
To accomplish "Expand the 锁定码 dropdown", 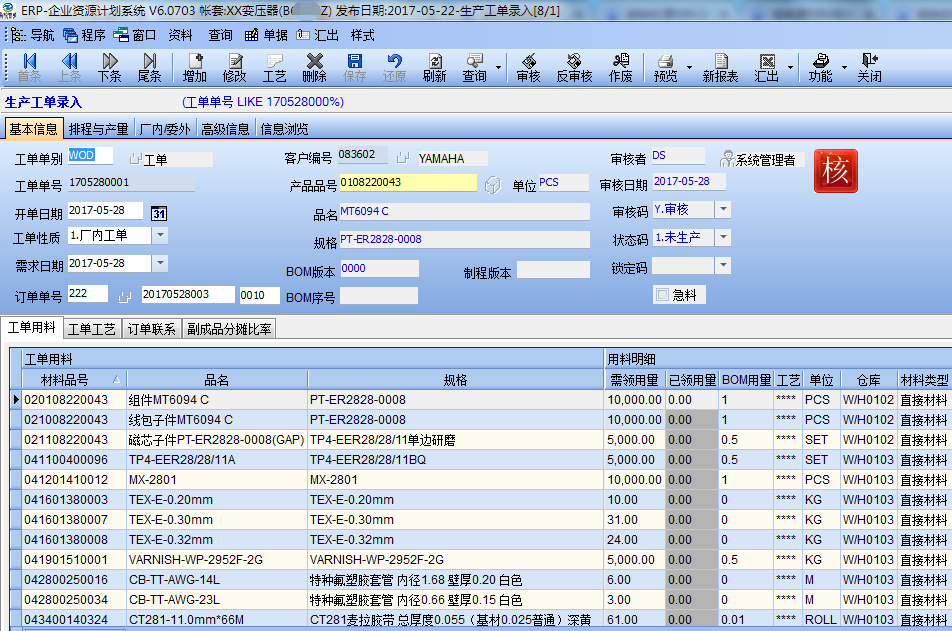I will point(722,265).
